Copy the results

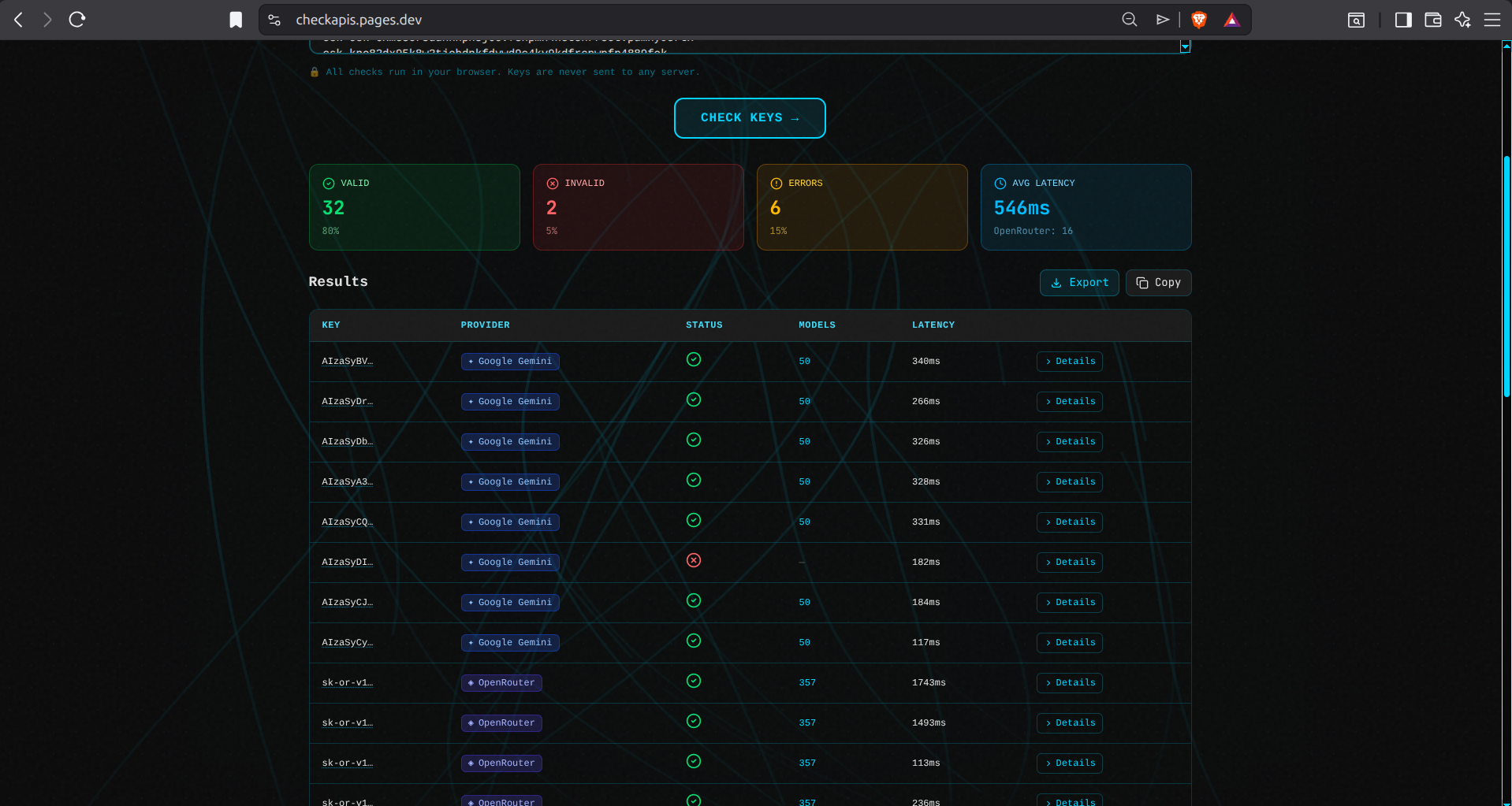tap(1158, 283)
